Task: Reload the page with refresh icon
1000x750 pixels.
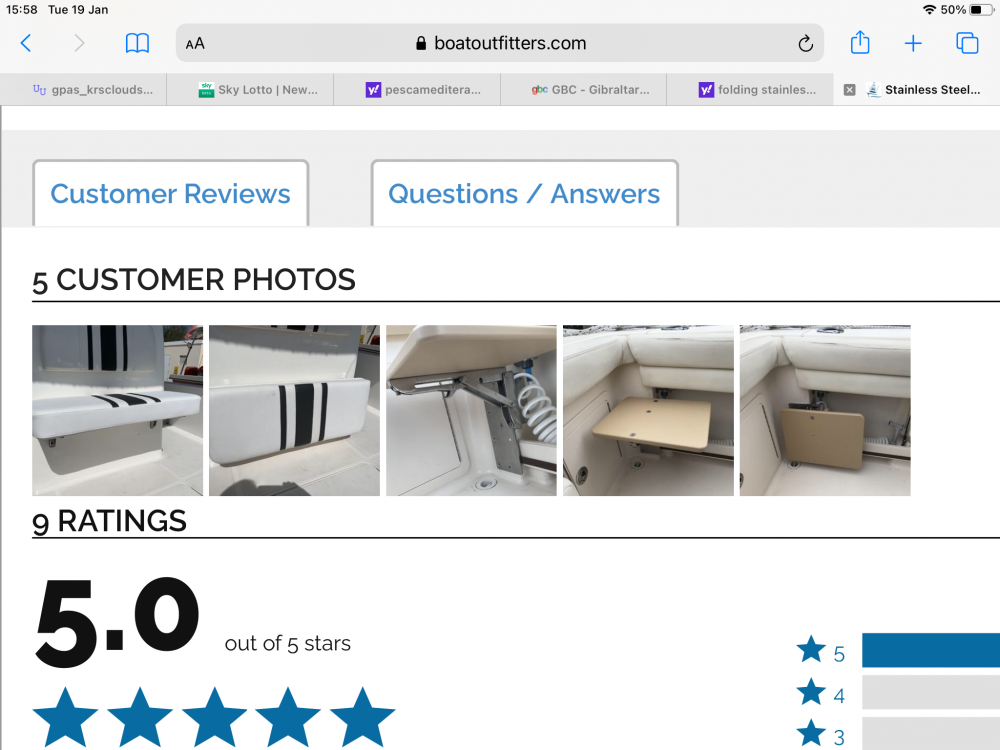Action: pyautogui.click(x=805, y=43)
